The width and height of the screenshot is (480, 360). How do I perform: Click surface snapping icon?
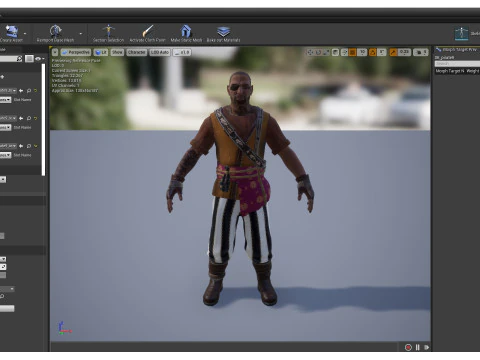(x=345, y=52)
